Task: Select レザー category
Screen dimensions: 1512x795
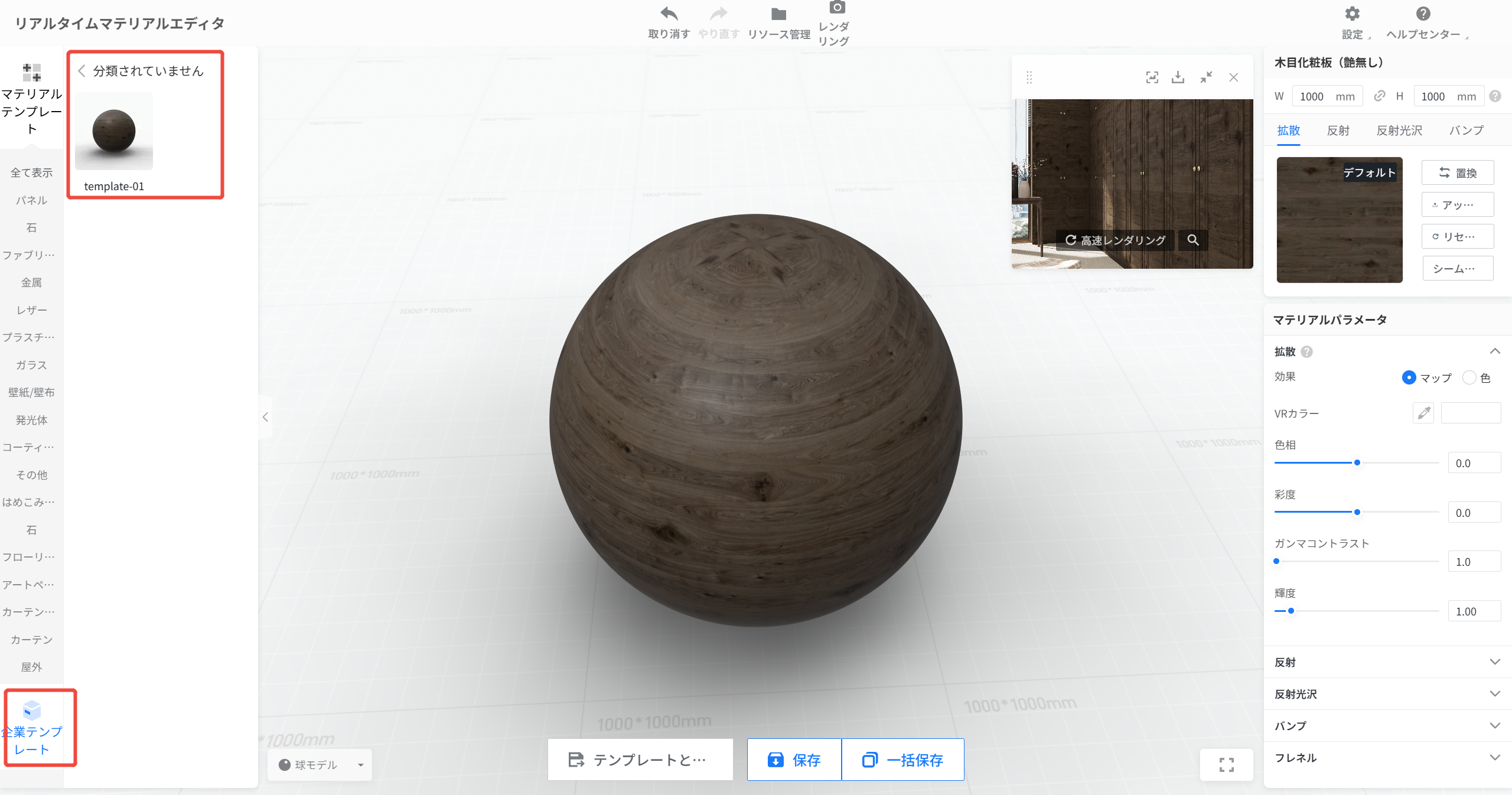Action: 32,310
